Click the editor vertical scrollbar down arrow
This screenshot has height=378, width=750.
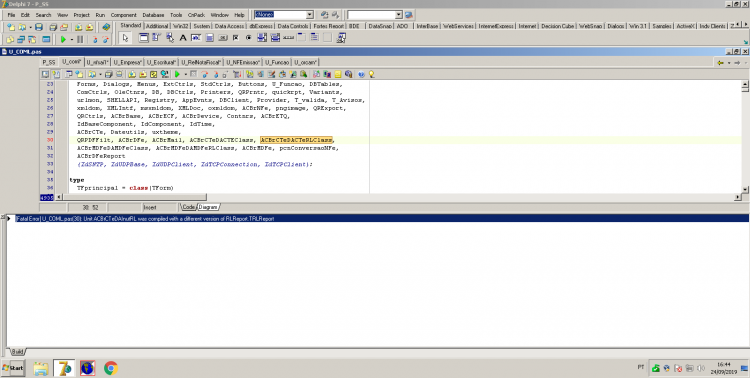tap(745, 189)
